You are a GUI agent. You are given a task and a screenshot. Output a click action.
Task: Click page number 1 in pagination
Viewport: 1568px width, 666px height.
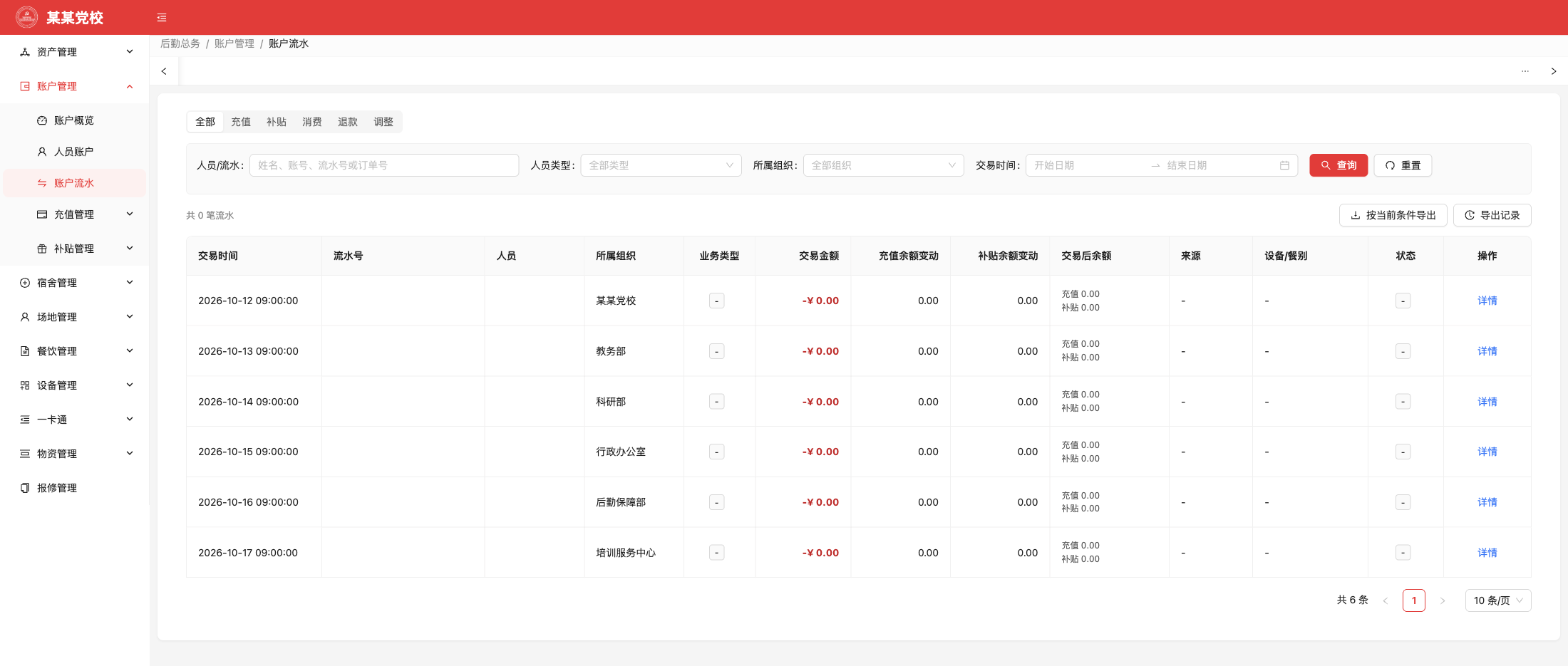click(1414, 600)
